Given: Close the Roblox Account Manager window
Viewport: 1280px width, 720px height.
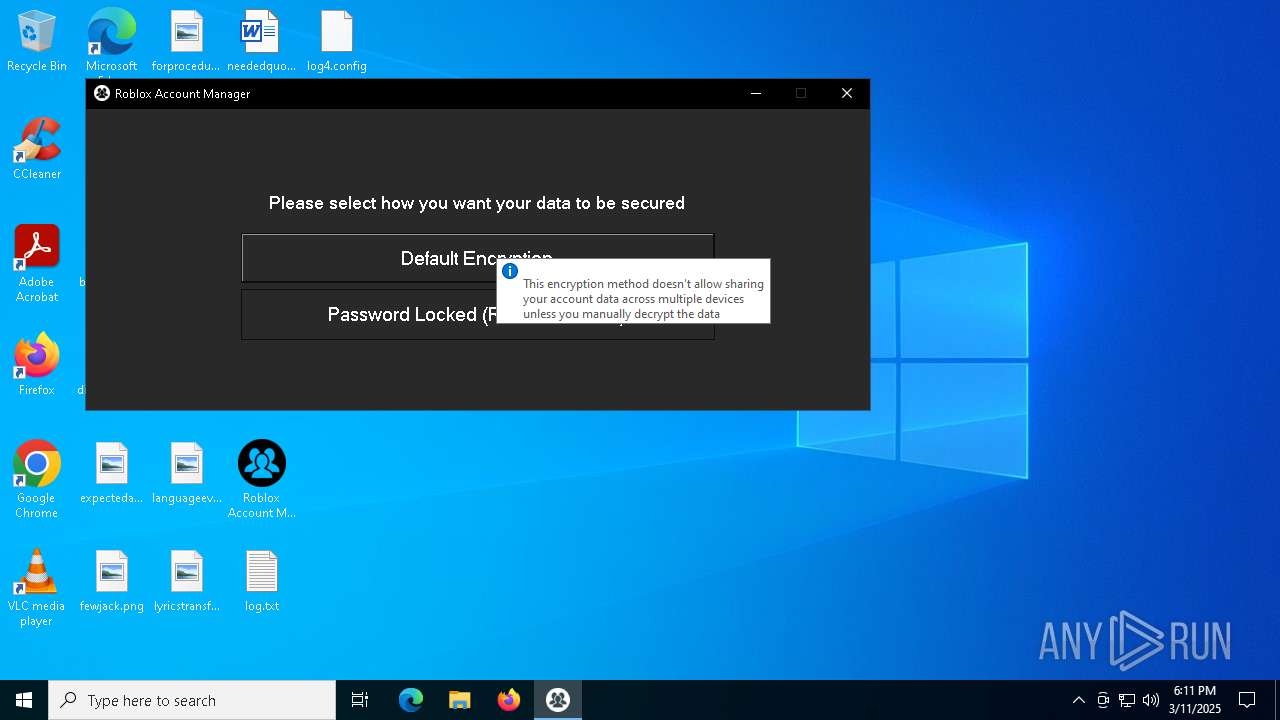Looking at the screenshot, I should click(847, 93).
